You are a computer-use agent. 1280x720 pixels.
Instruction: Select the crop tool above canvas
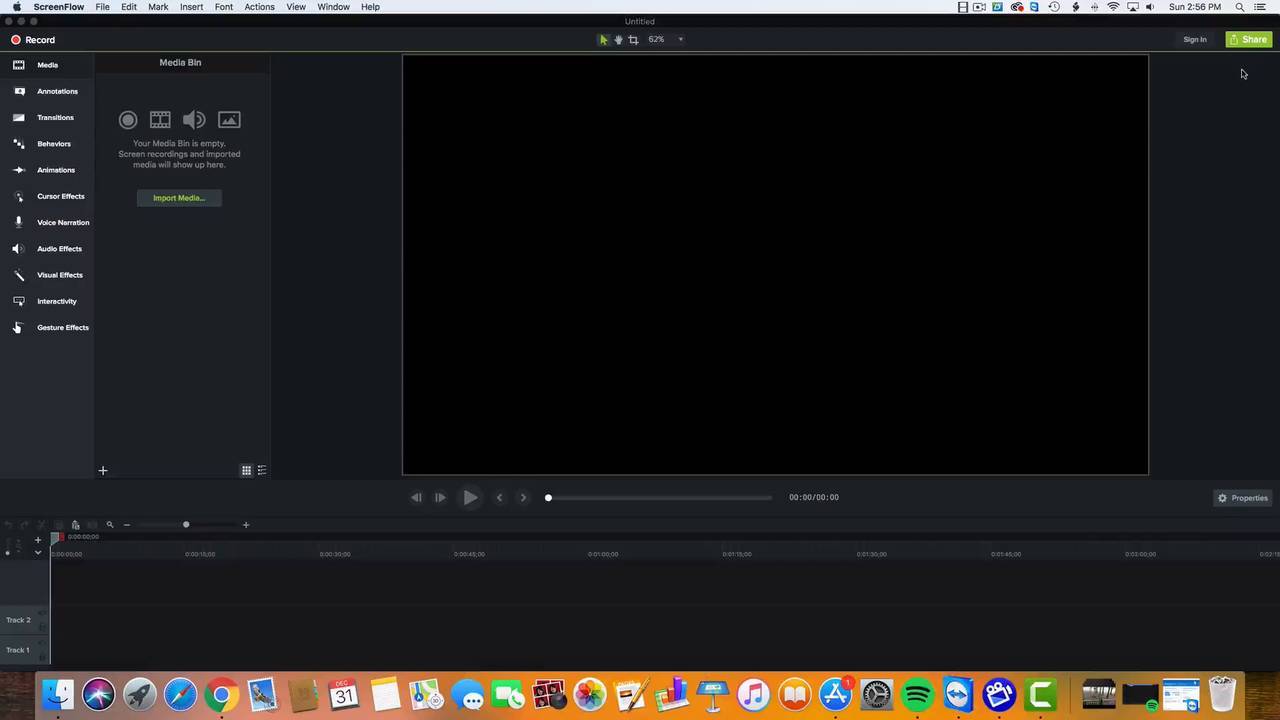coord(633,40)
